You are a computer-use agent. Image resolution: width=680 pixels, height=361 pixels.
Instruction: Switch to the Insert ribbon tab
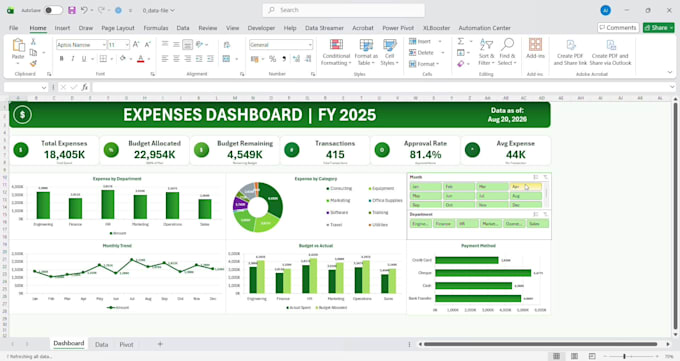coord(62,28)
